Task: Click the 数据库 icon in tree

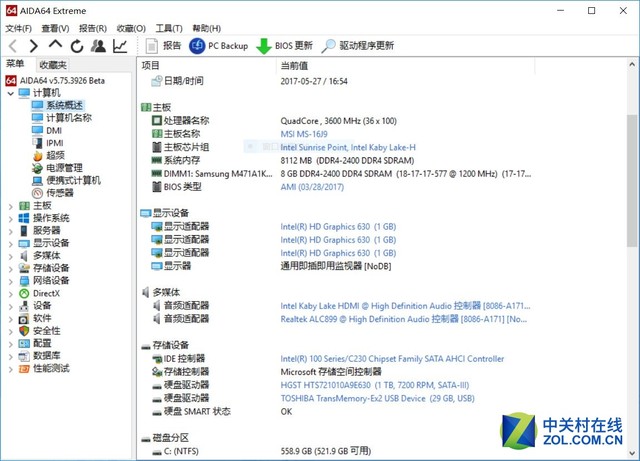Action: (x=24, y=356)
